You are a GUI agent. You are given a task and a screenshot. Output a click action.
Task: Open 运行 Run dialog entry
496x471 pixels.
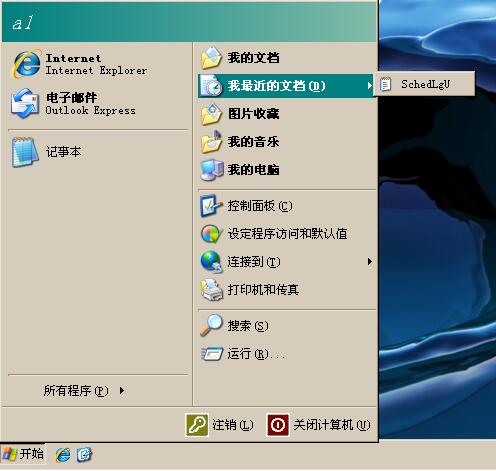(287, 354)
